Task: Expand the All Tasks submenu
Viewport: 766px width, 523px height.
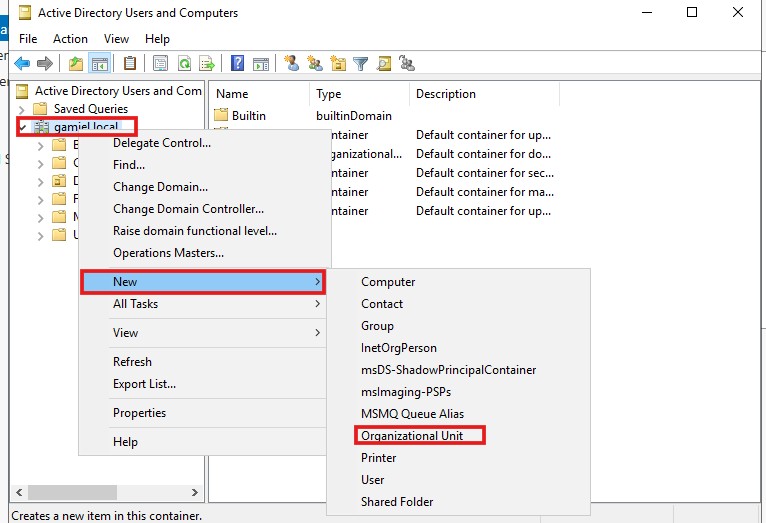Action: coord(203,304)
